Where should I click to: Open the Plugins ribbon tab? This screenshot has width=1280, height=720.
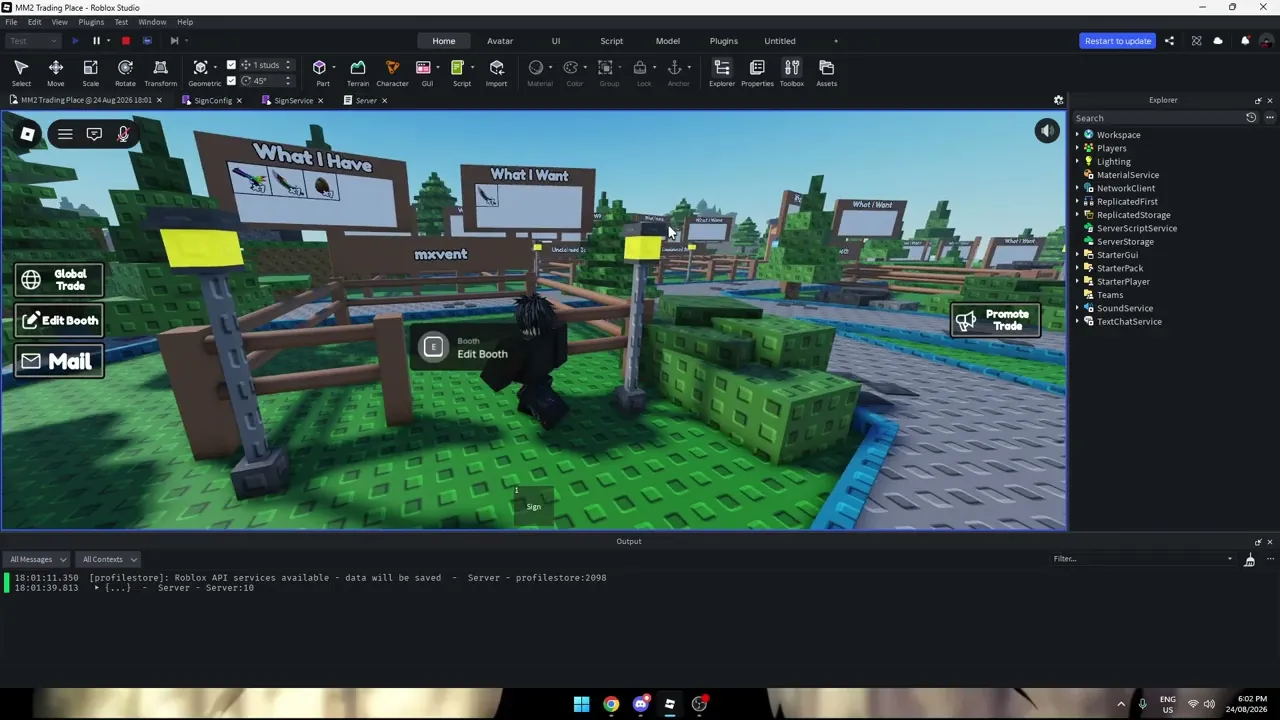[x=723, y=41]
